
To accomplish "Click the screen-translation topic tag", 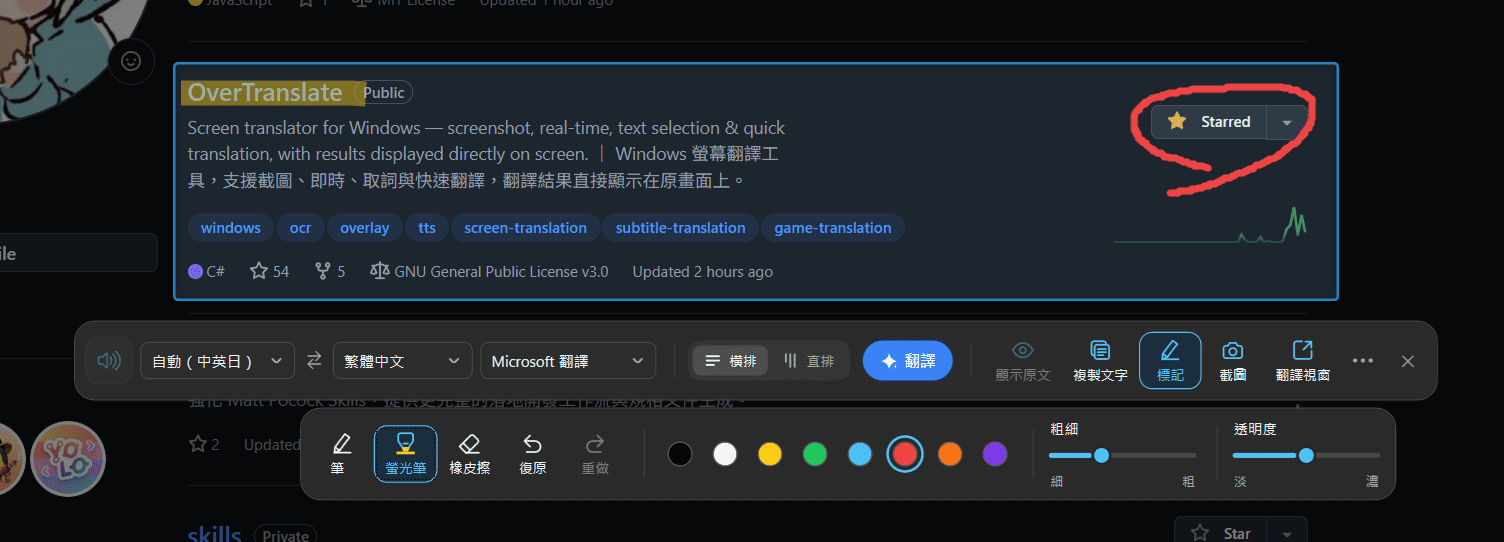I will (525, 228).
